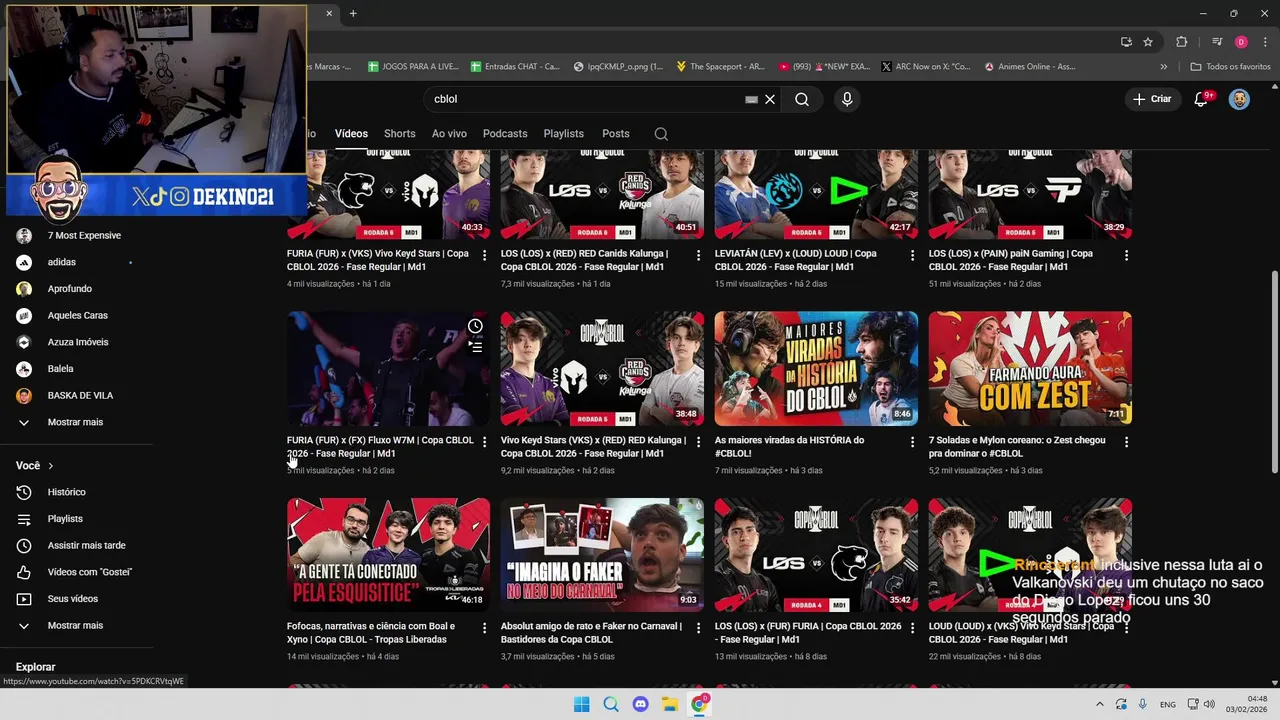Expand Mostrar mais under subscriptions
Screen dimensions: 1280x720
click(x=76, y=422)
